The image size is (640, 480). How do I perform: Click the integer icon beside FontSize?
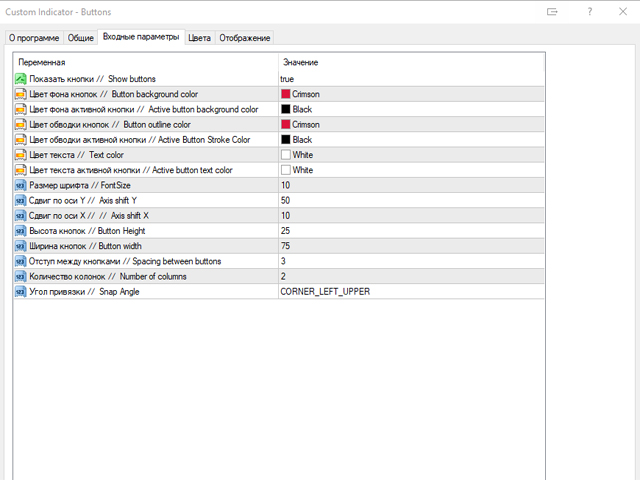pos(20,185)
